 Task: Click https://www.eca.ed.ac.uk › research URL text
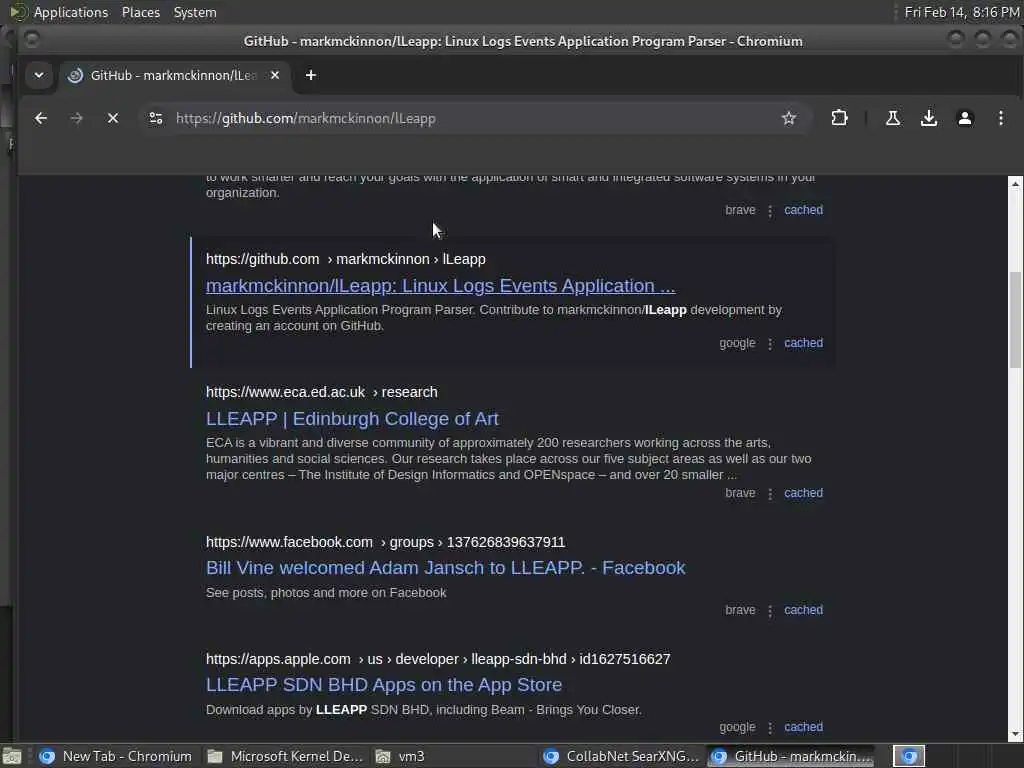tap(321, 392)
